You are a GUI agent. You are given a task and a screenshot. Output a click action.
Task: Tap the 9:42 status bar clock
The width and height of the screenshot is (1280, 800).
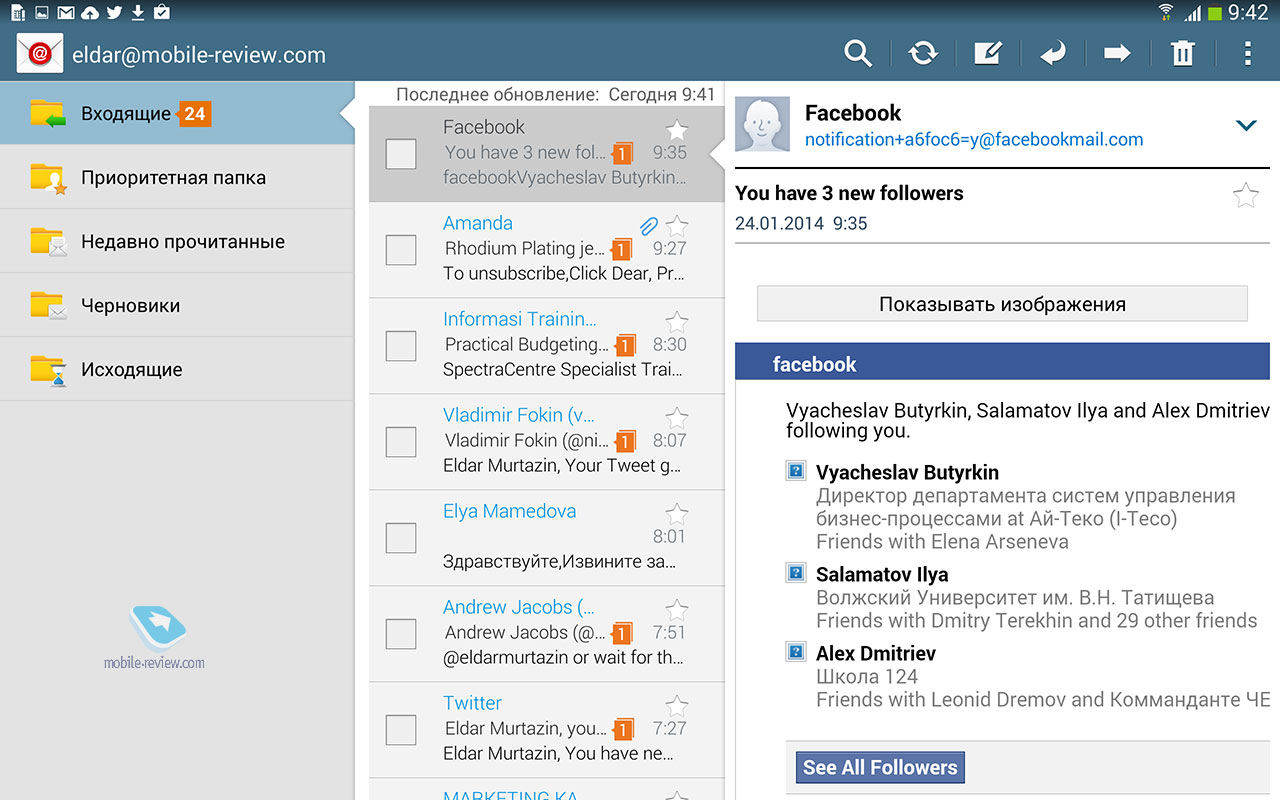(x=1248, y=13)
